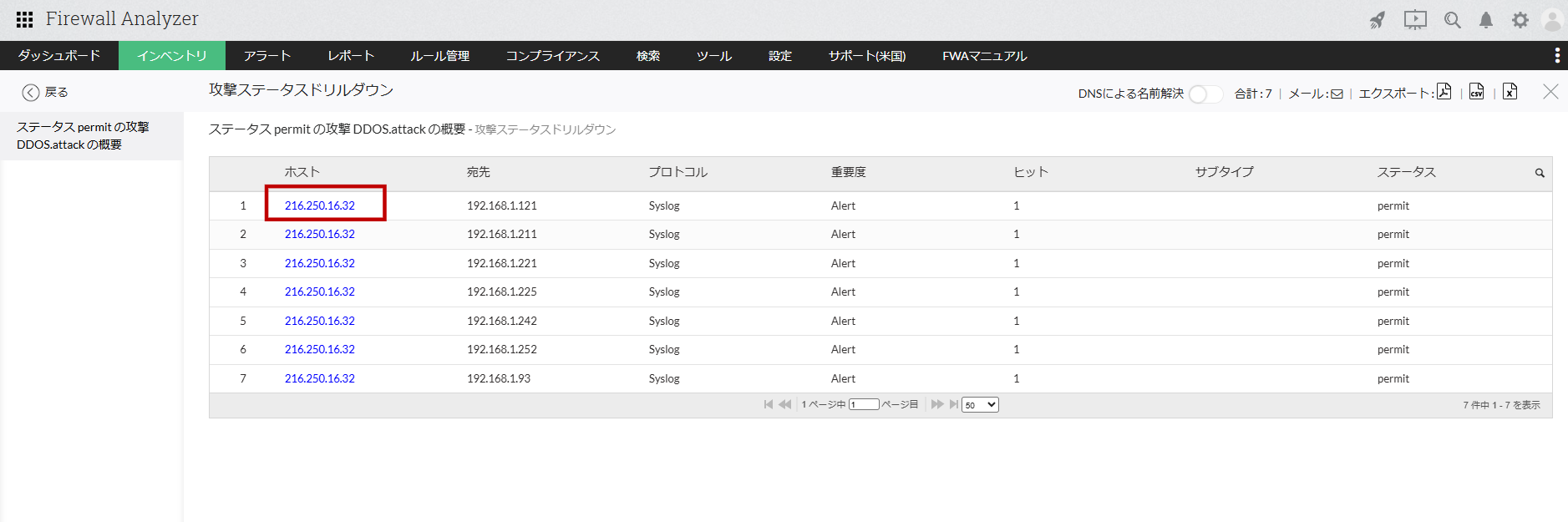Click the page number input field
The image size is (1568, 522).
tap(864, 405)
